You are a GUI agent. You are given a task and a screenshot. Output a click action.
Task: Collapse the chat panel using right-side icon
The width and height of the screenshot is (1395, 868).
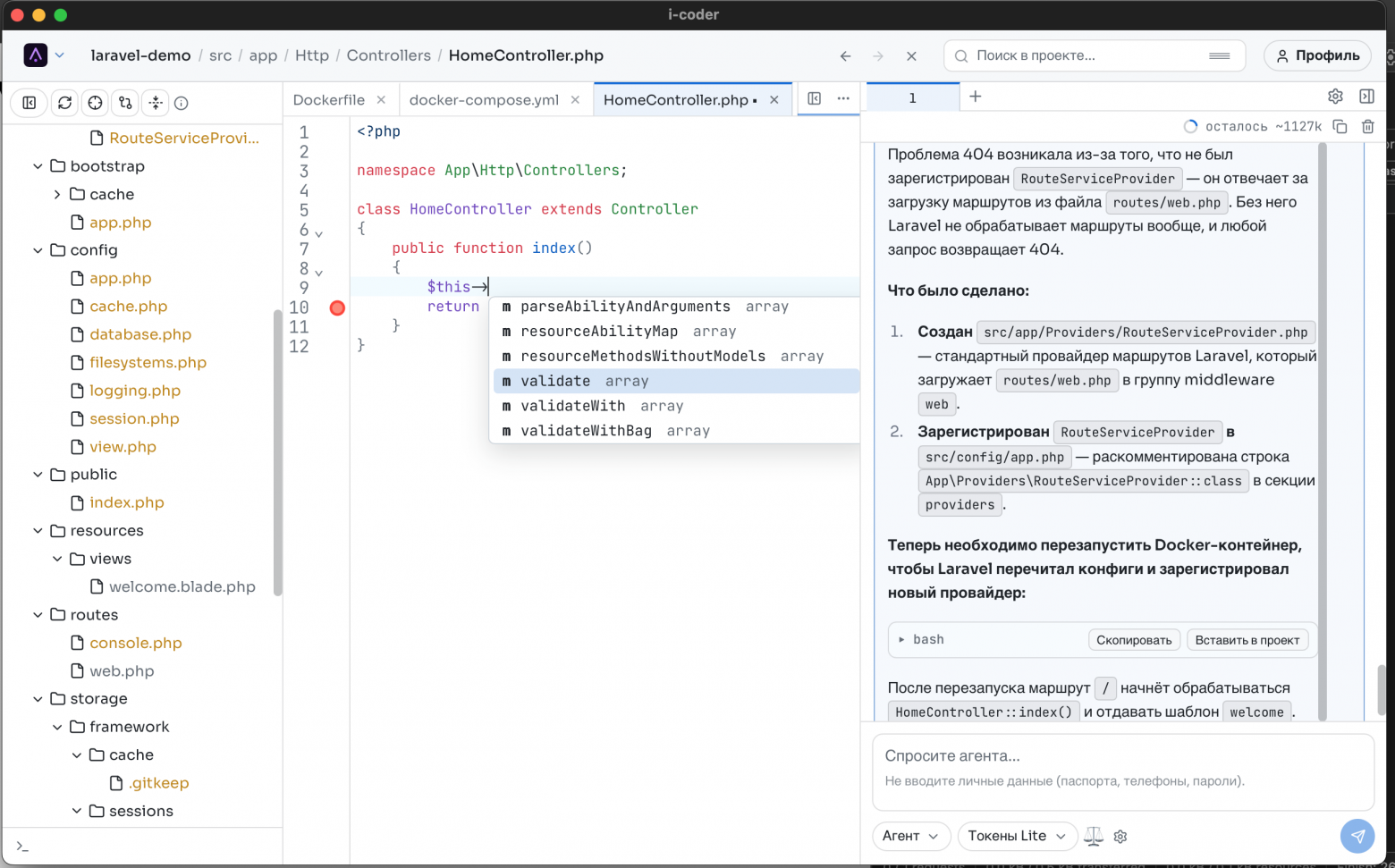(1366, 97)
